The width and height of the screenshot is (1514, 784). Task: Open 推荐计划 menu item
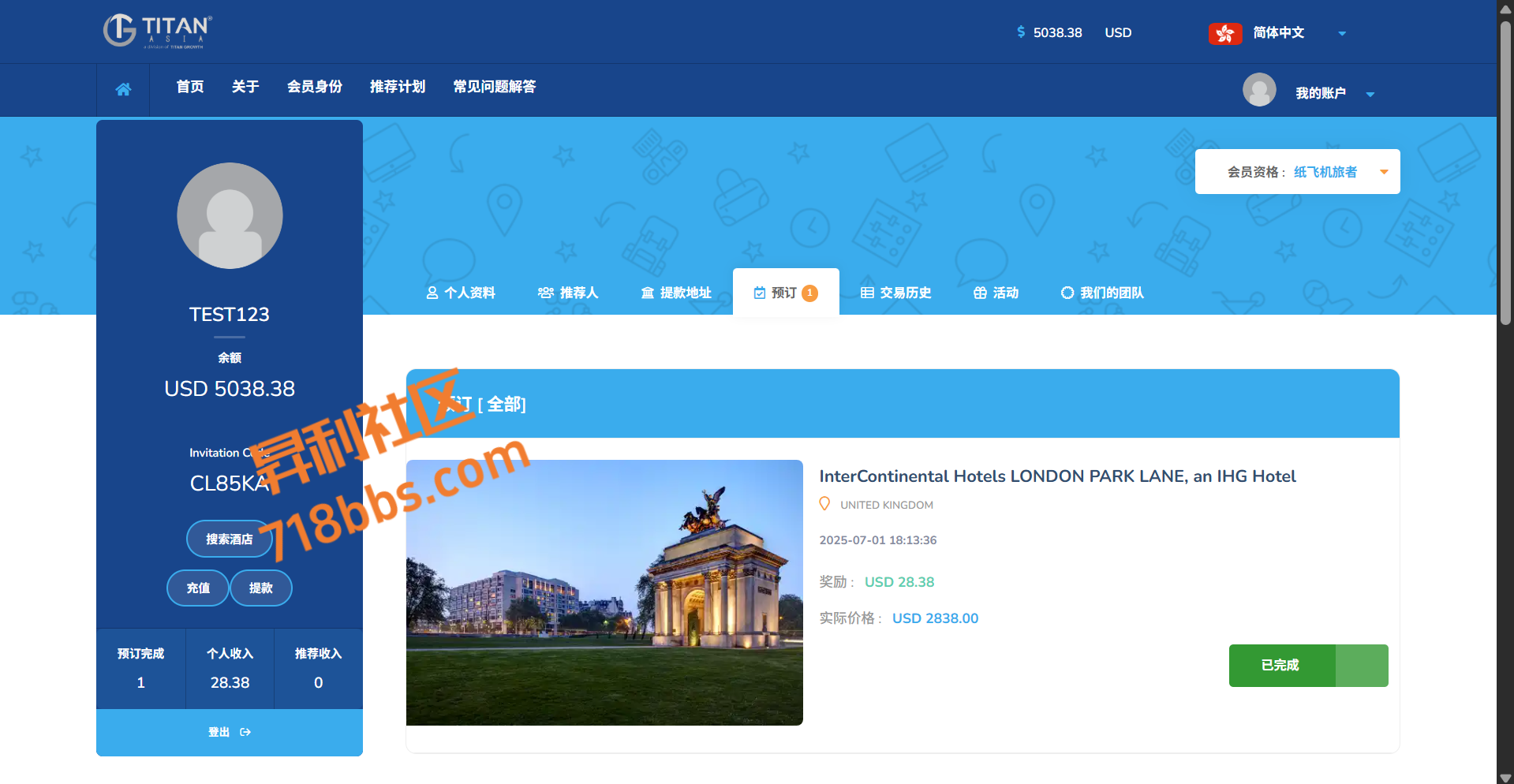pyautogui.click(x=398, y=87)
